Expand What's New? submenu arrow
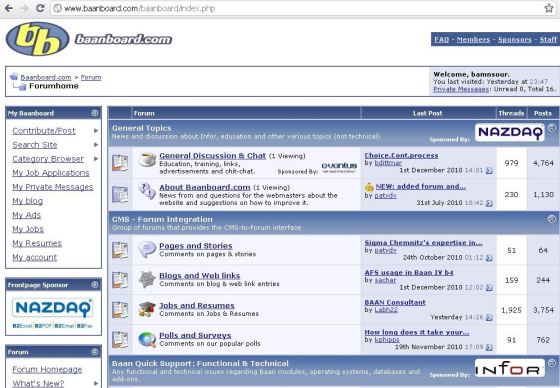The width and height of the screenshot is (560, 388). pos(96,383)
